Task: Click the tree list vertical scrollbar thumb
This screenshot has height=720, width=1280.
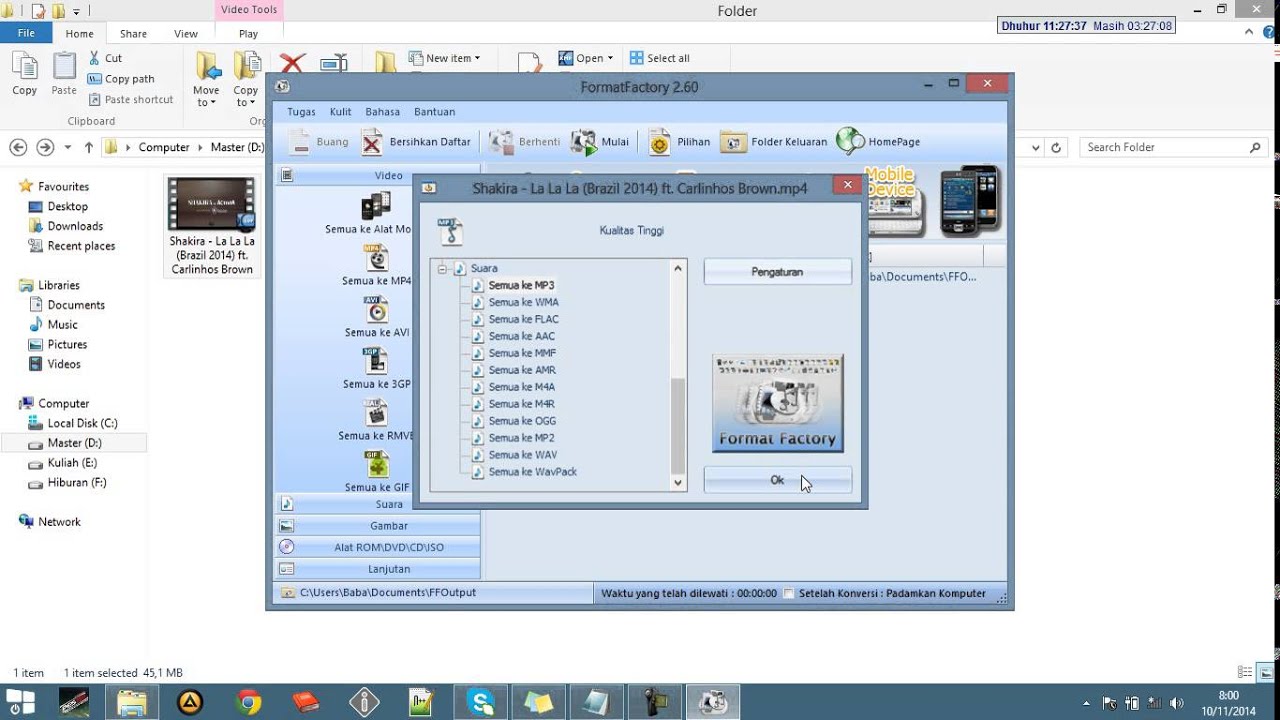Action: pos(678,425)
